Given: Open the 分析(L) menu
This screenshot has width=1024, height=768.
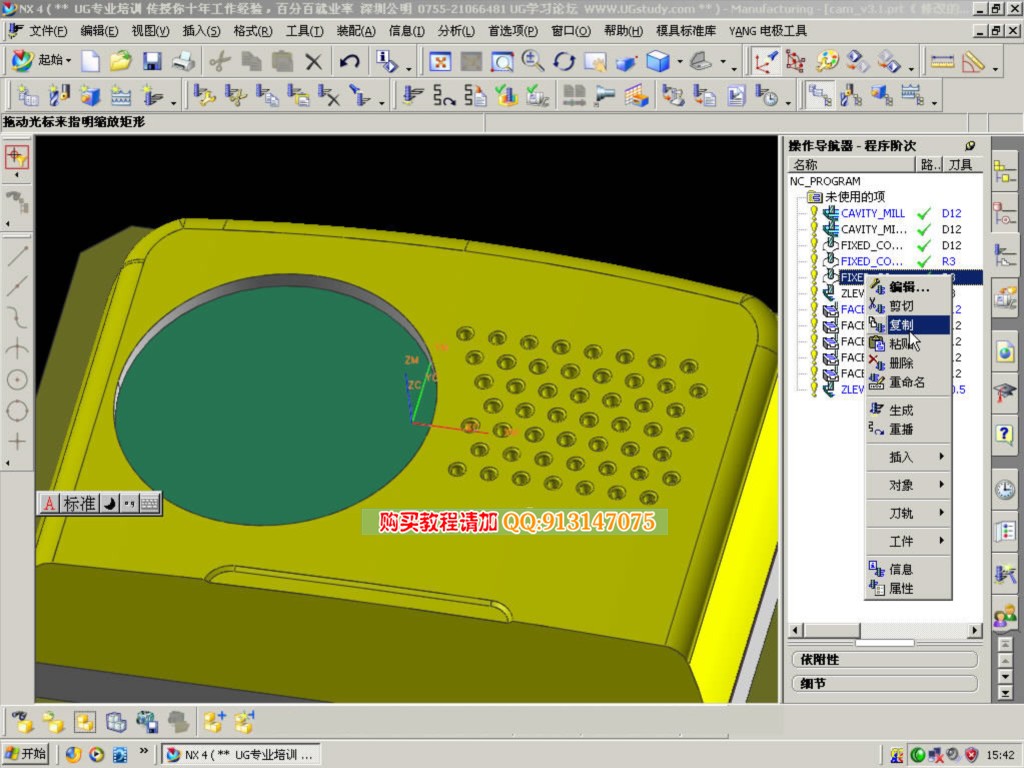Looking at the screenshot, I should (x=455, y=31).
